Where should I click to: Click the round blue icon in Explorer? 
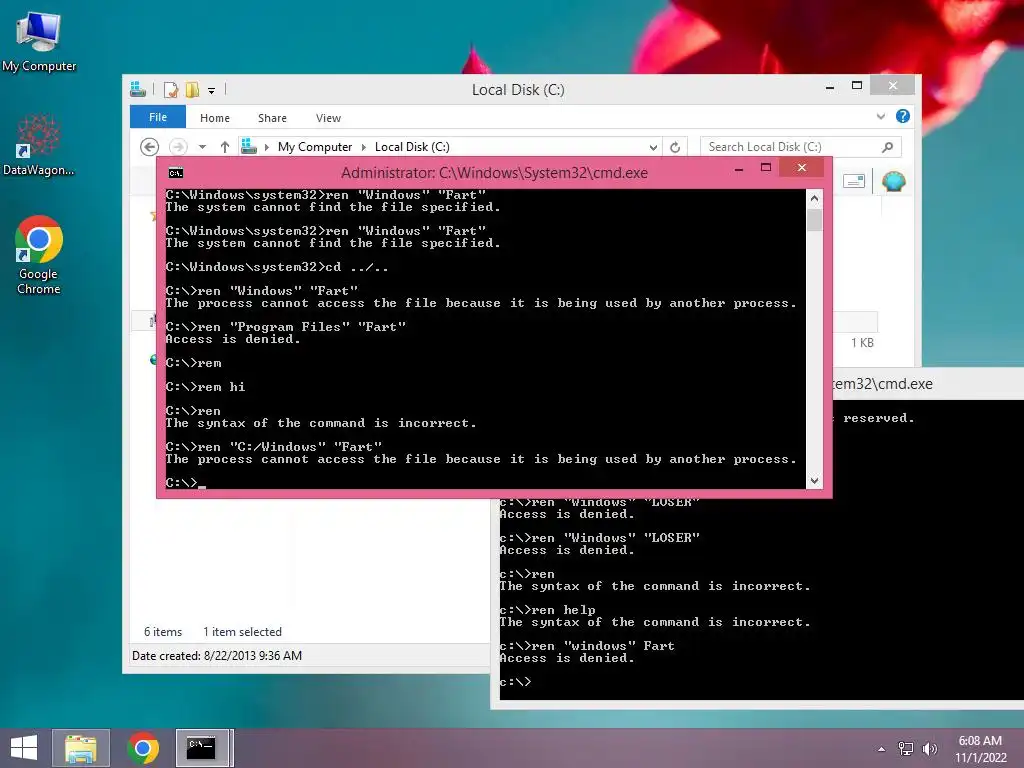pos(893,181)
